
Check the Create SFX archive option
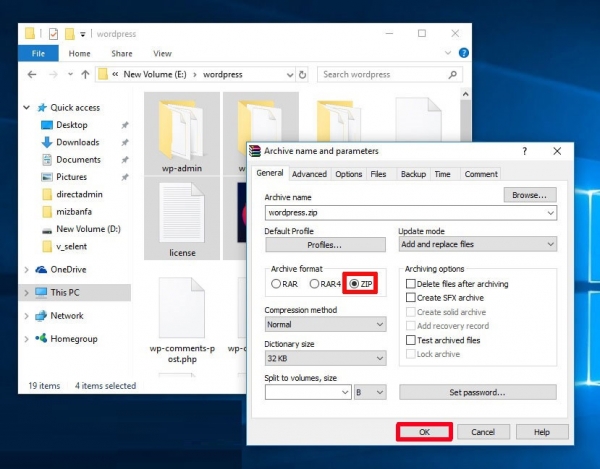pos(410,298)
